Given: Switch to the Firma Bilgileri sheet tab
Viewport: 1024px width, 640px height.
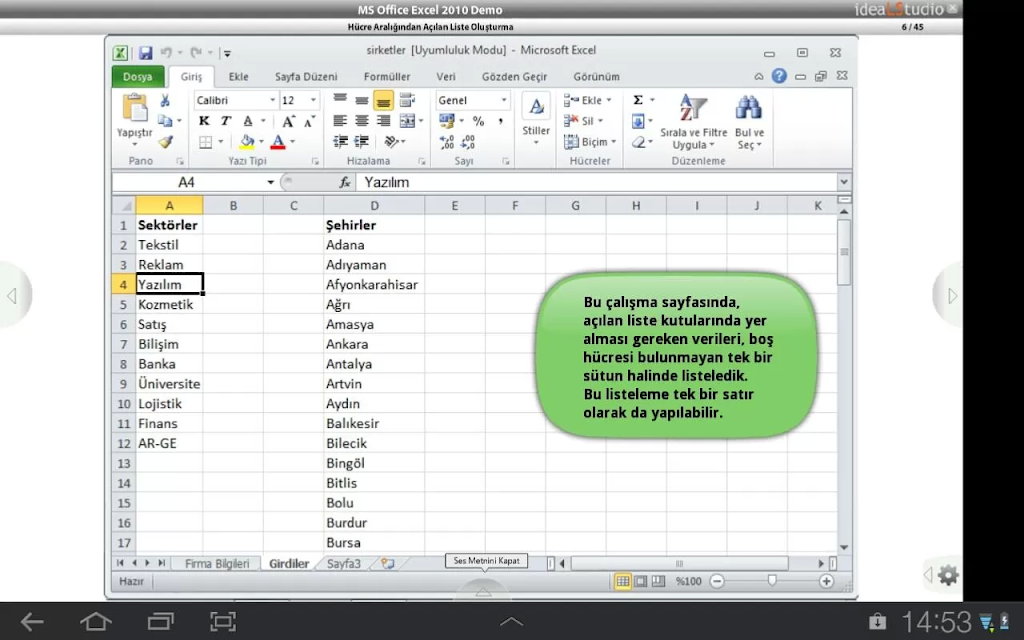Looking at the screenshot, I should 217,564.
